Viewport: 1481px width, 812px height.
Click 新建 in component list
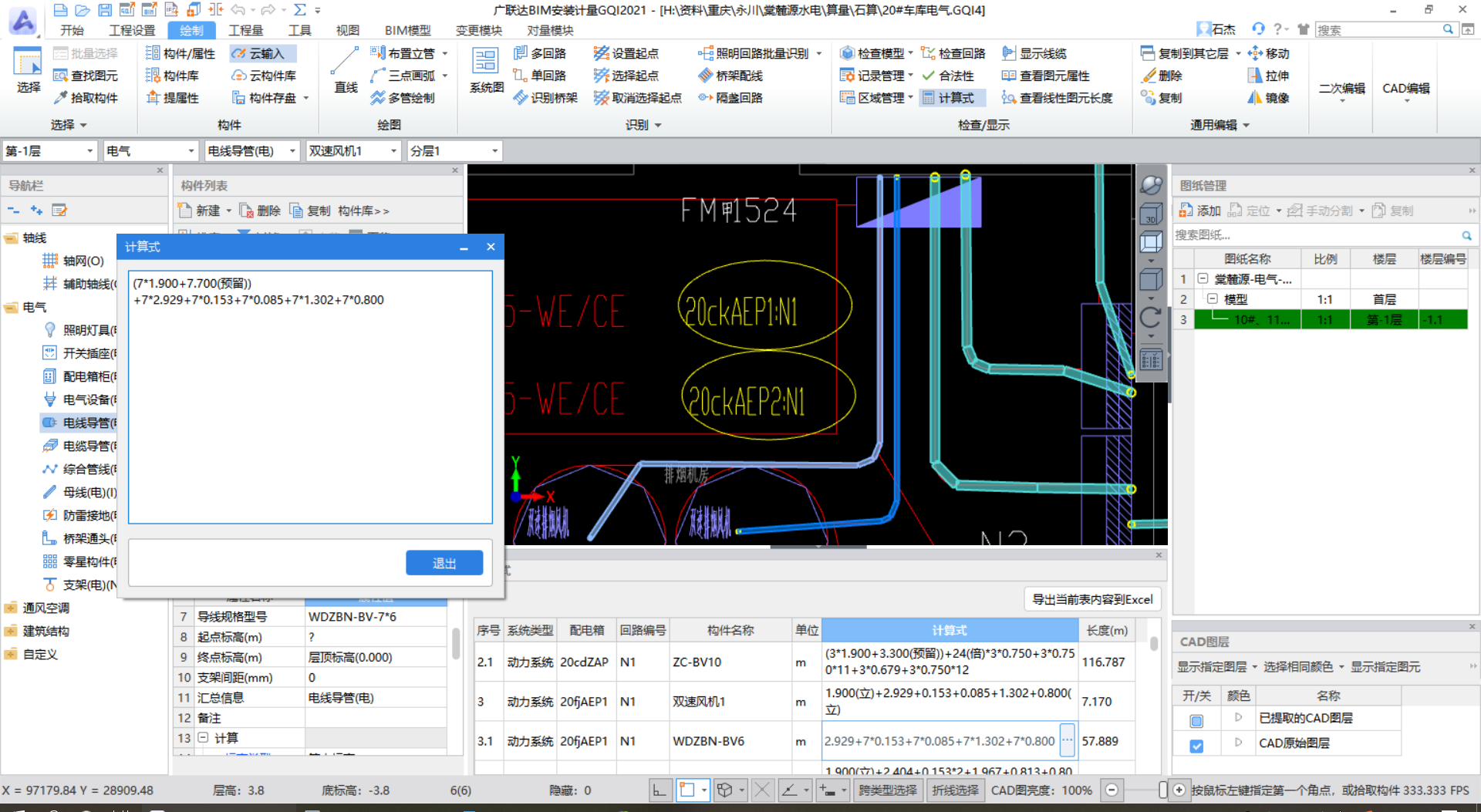point(200,211)
